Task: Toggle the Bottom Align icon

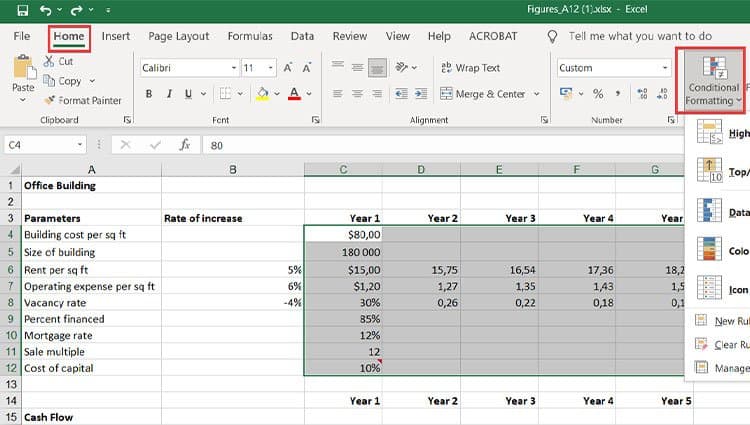Action: point(377,68)
